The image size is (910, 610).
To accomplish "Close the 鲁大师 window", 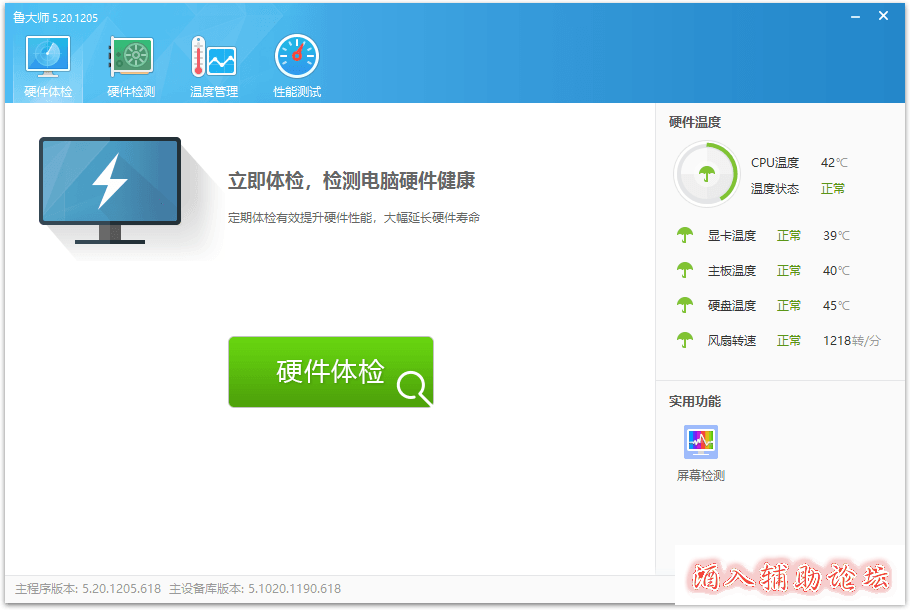I will click(x=883, y=16).
